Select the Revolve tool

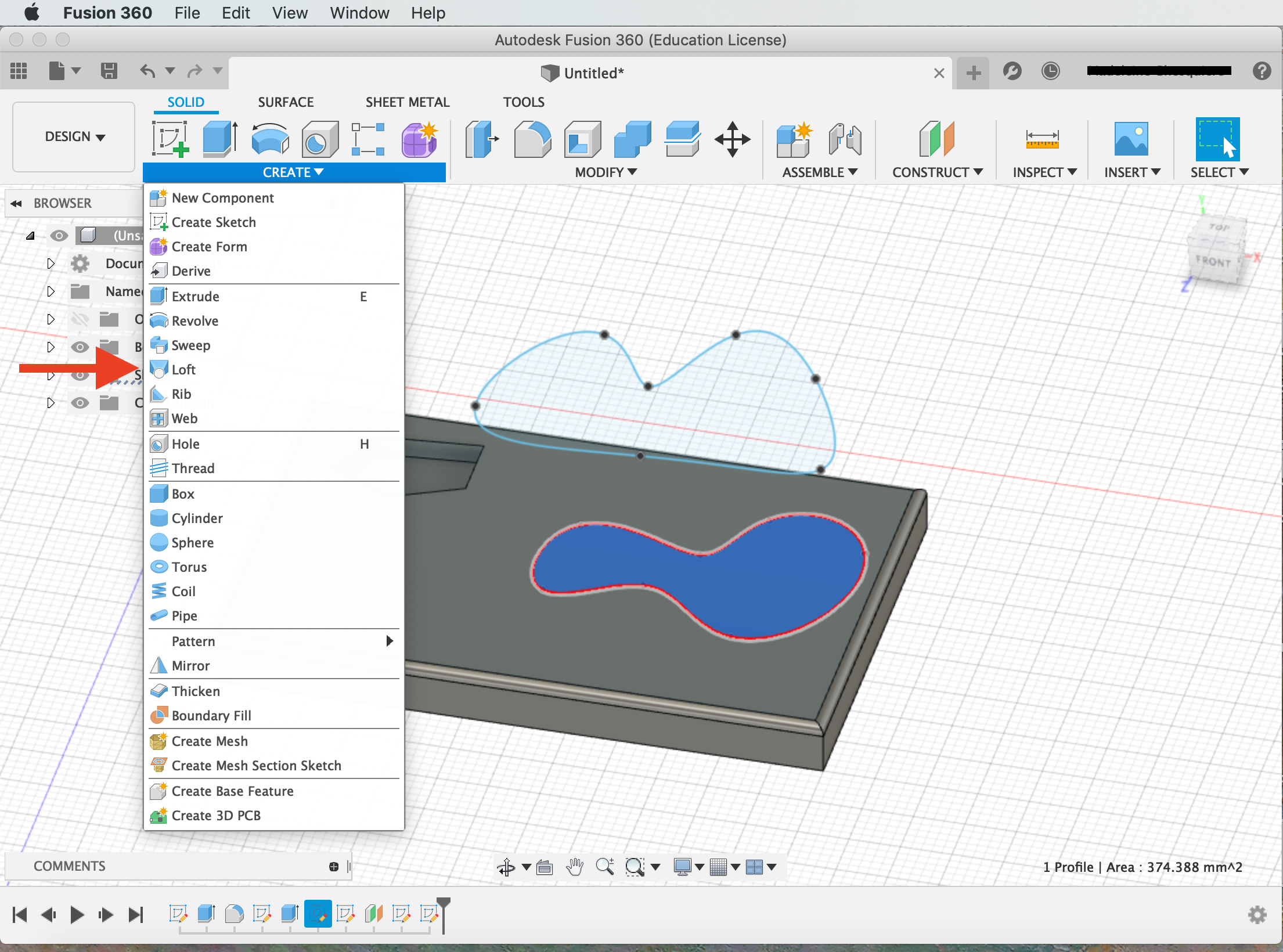click(194, 320)
